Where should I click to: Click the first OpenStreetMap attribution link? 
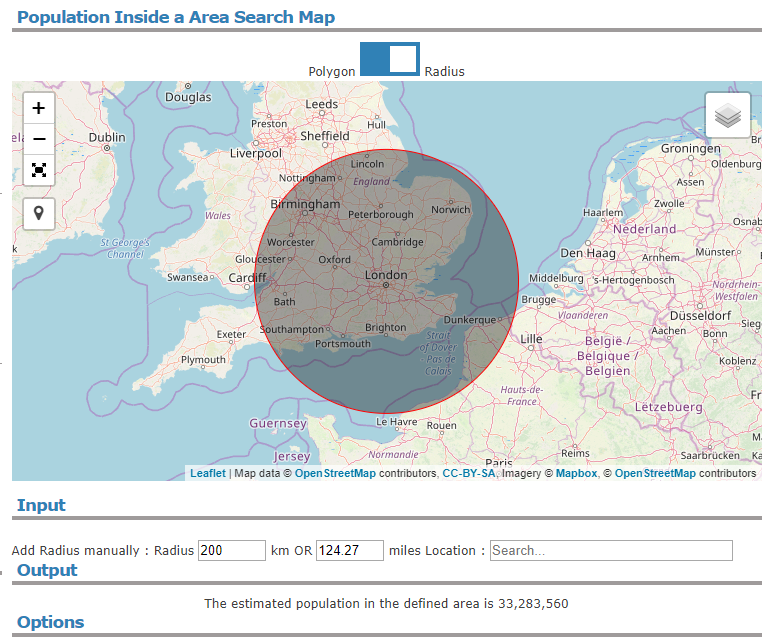[x=335, y=474]
